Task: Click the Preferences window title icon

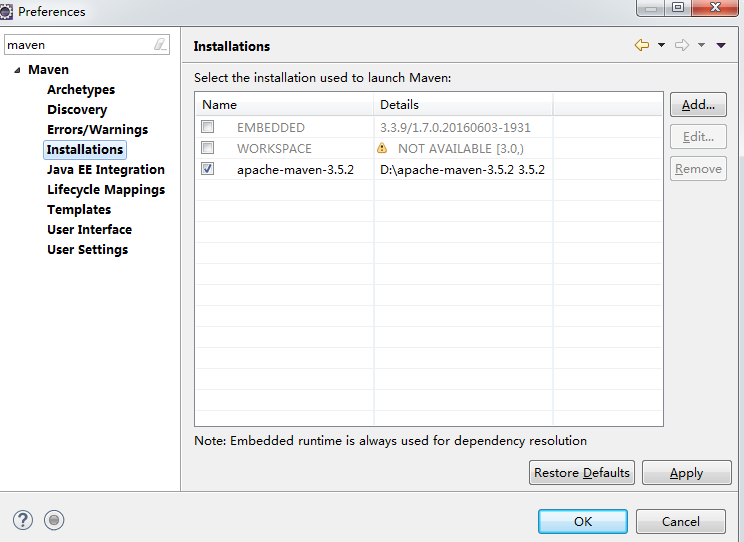Action: coord(7,11)
